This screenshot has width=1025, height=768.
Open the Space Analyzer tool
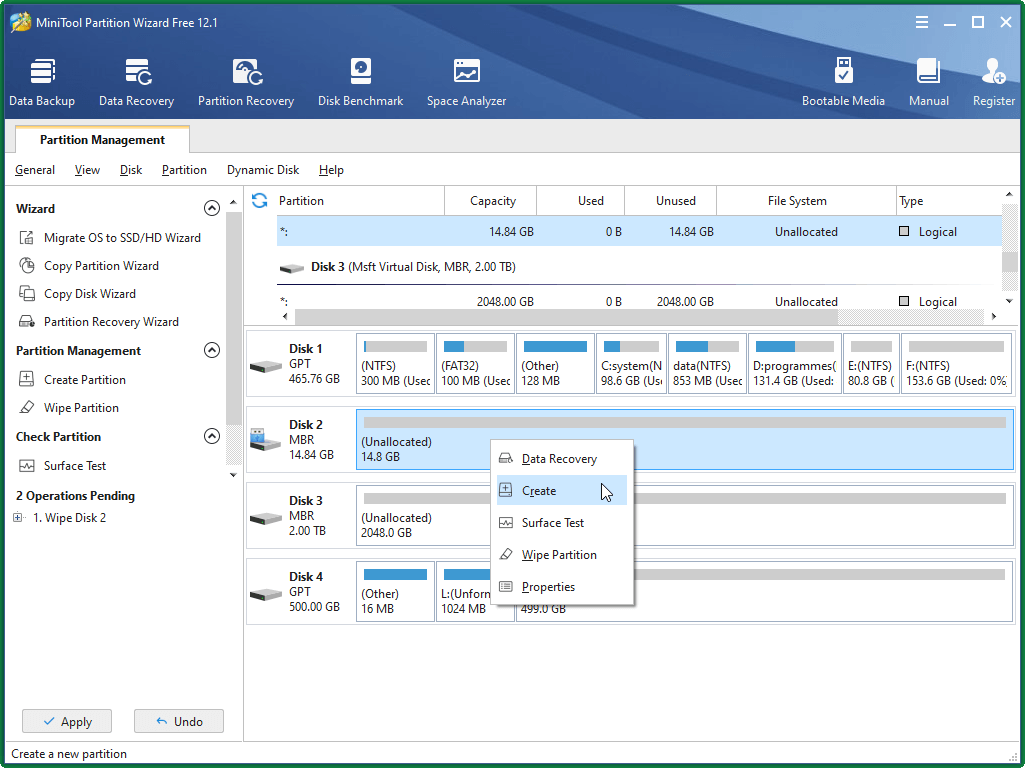coord(466,82)
